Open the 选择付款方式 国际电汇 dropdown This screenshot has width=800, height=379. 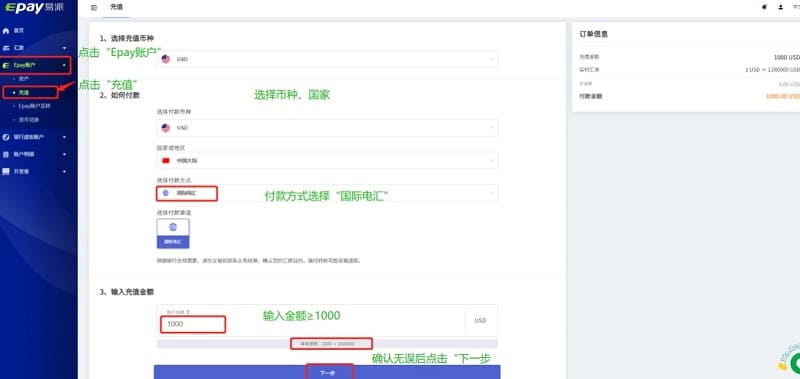coord(327,193)
